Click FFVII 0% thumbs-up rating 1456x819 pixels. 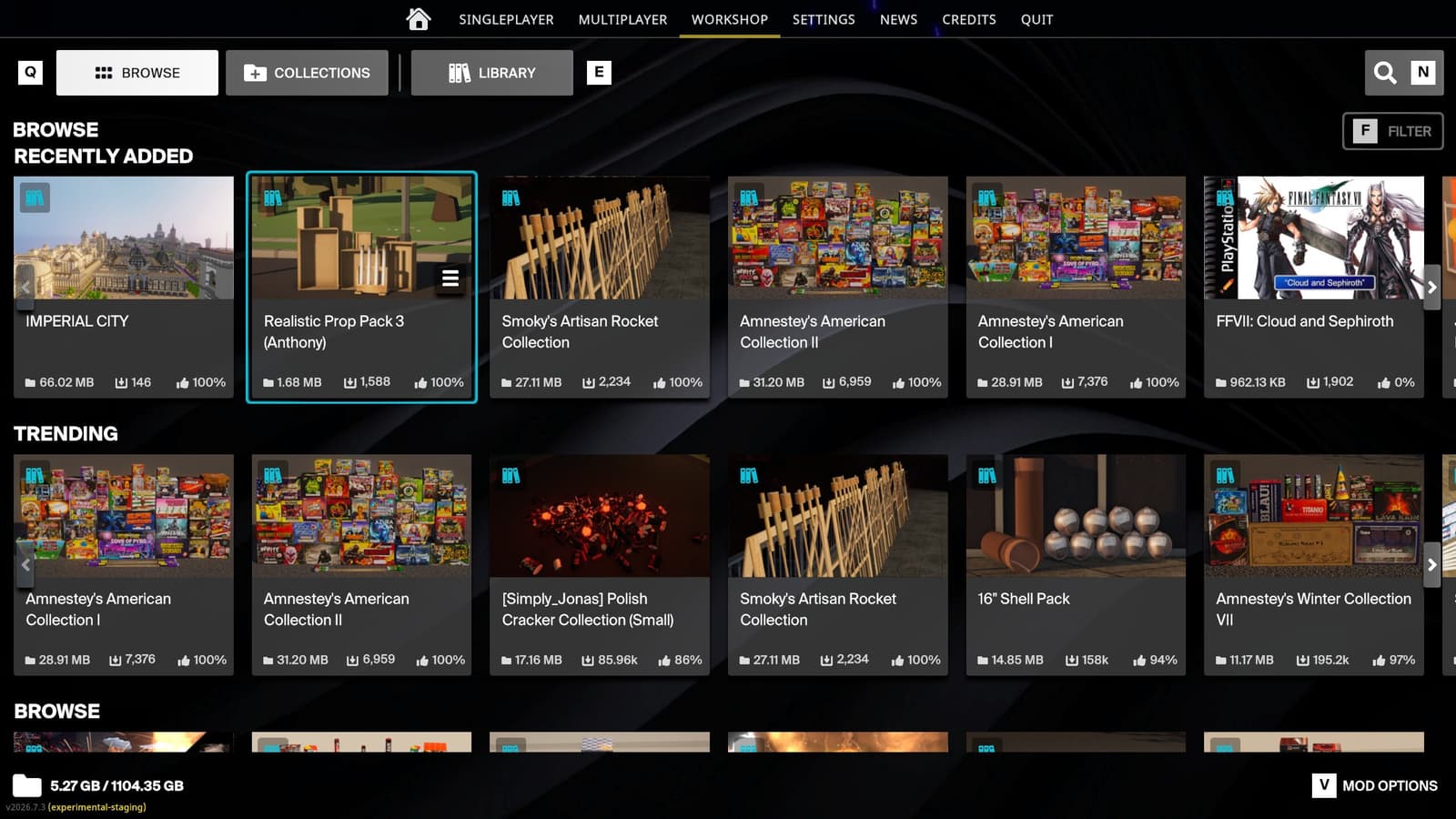click(x=1396, y=382)
